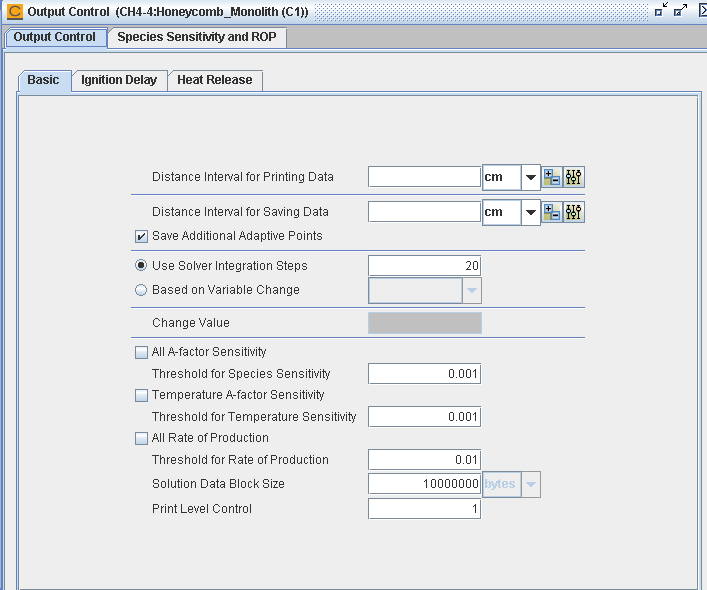Click sliders icon beside Printing Data interval
This screenshot has width=707, height=590.
click(x=573, y=178)
